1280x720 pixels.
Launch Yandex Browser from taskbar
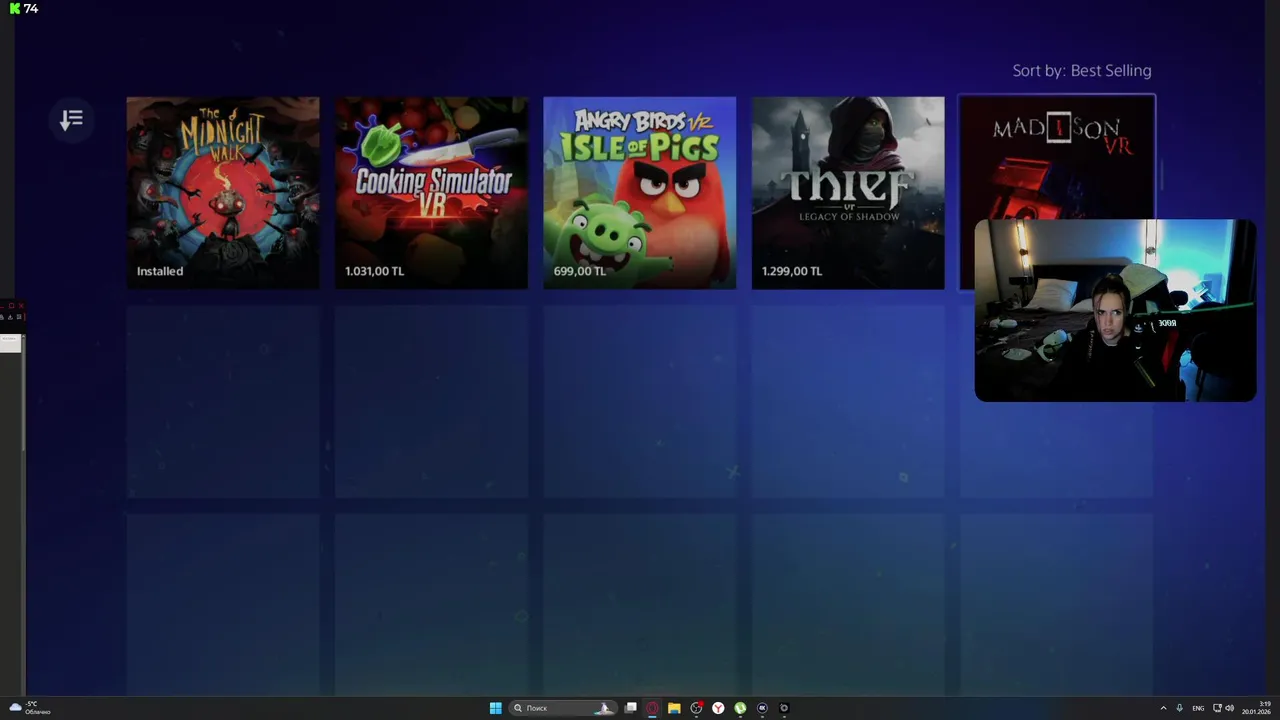click(718, 708)
